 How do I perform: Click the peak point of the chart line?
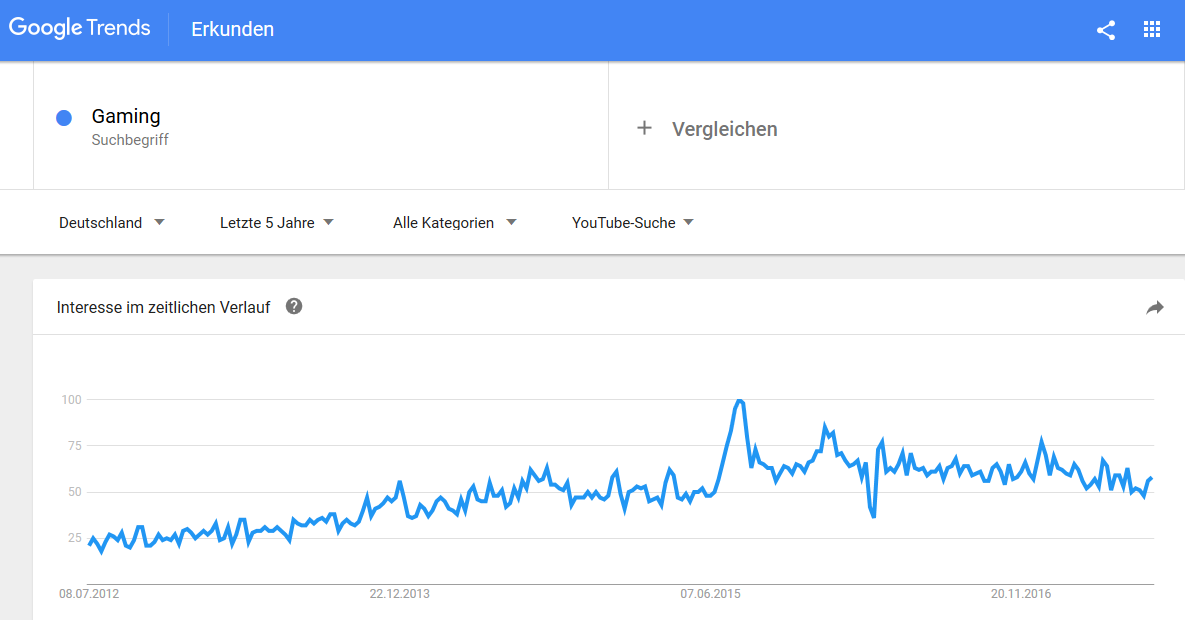point(740,401)
